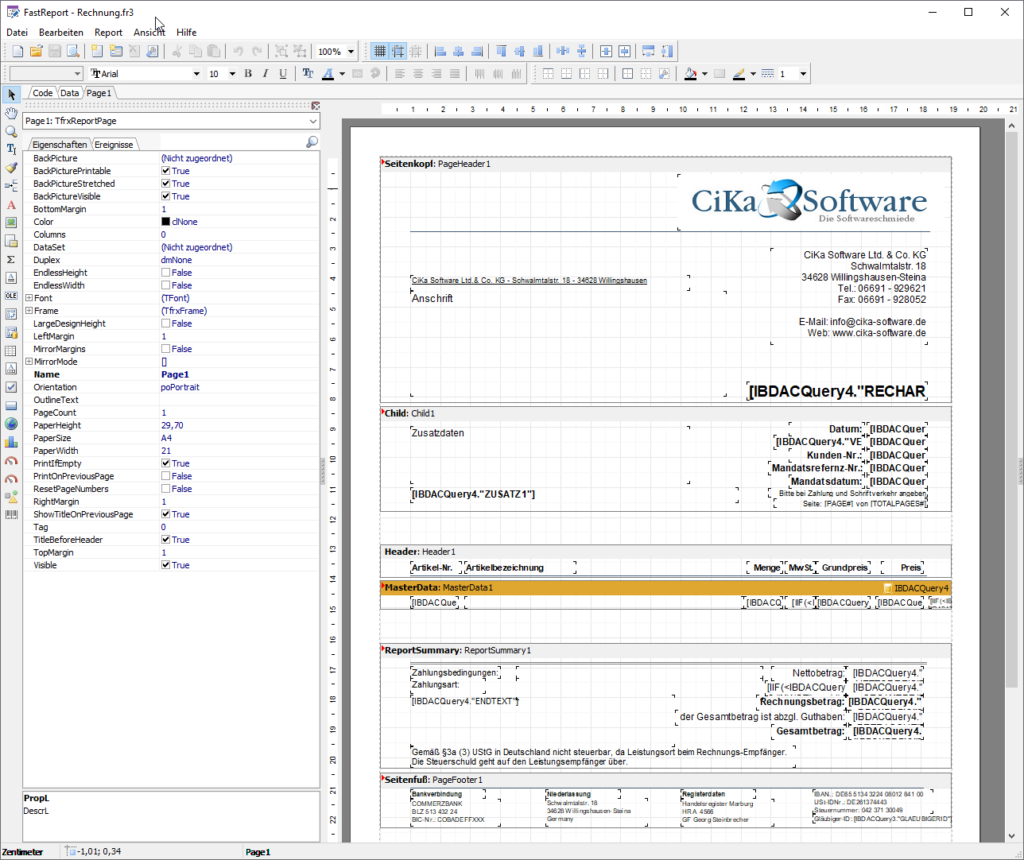The image size is (1024, 860).
Task: Open the Hilfe menu
Action: pyautogui.click(x=186, y=32)
